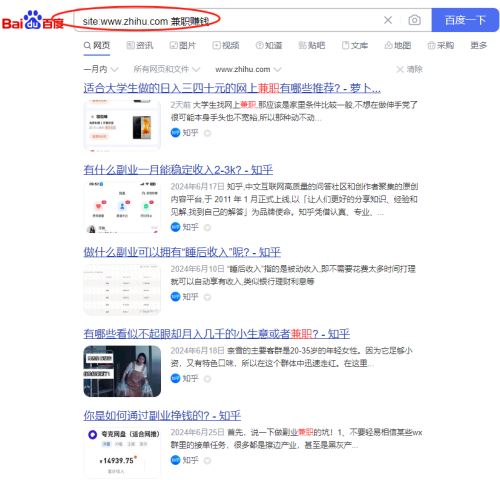This screenshot has width=500, height=480.
Task: Click thumbnail showing 夸克网盘 14939.75
Action: (x=122, y=453)
